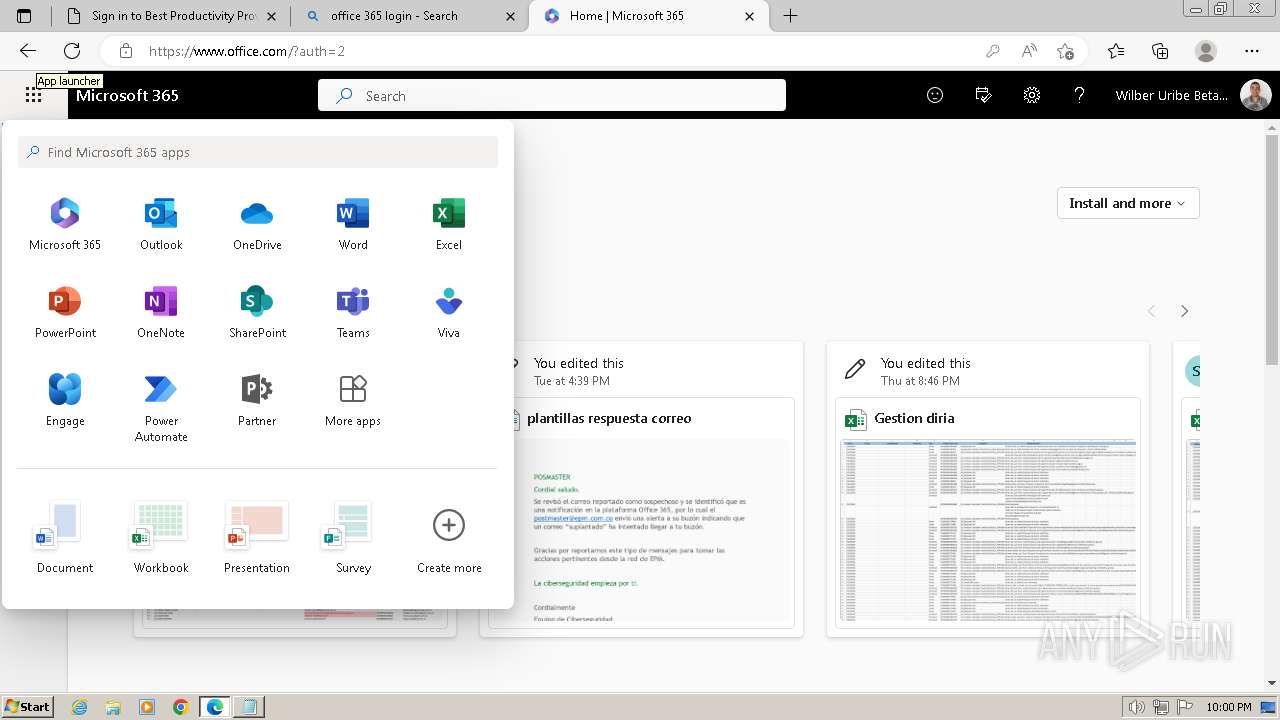
Task: Open Outlook from the app launcher
Action: coord(161,225)
